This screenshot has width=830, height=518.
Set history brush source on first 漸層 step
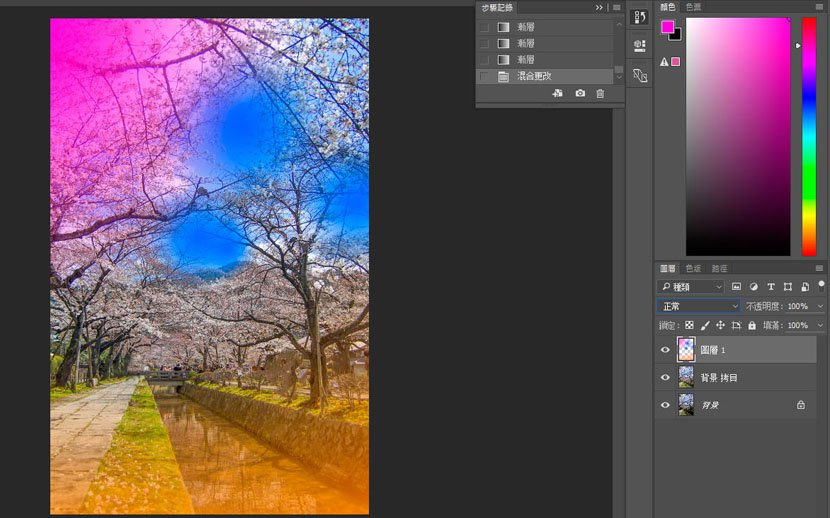coord(484,27)
